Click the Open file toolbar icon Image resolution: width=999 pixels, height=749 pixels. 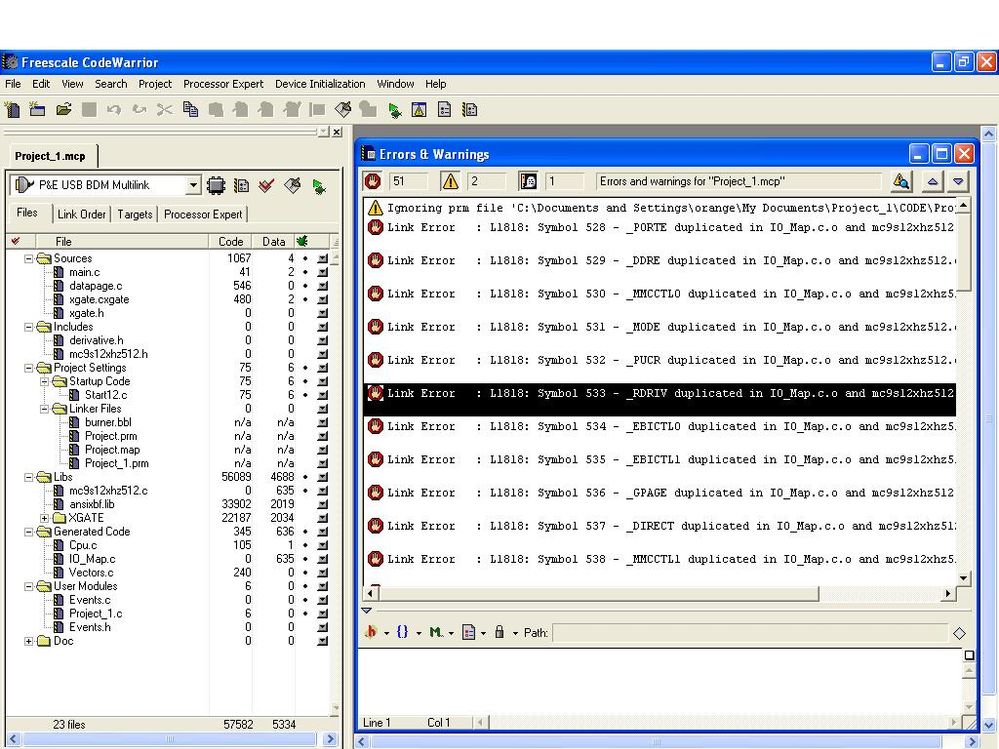click(63, 110)
